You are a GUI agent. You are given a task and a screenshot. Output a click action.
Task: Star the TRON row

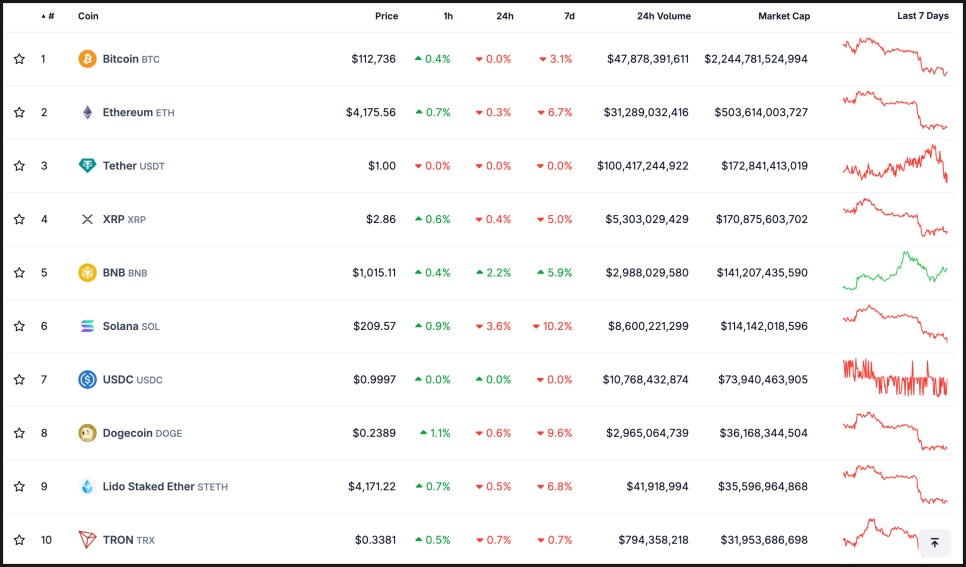coord(19,540)
